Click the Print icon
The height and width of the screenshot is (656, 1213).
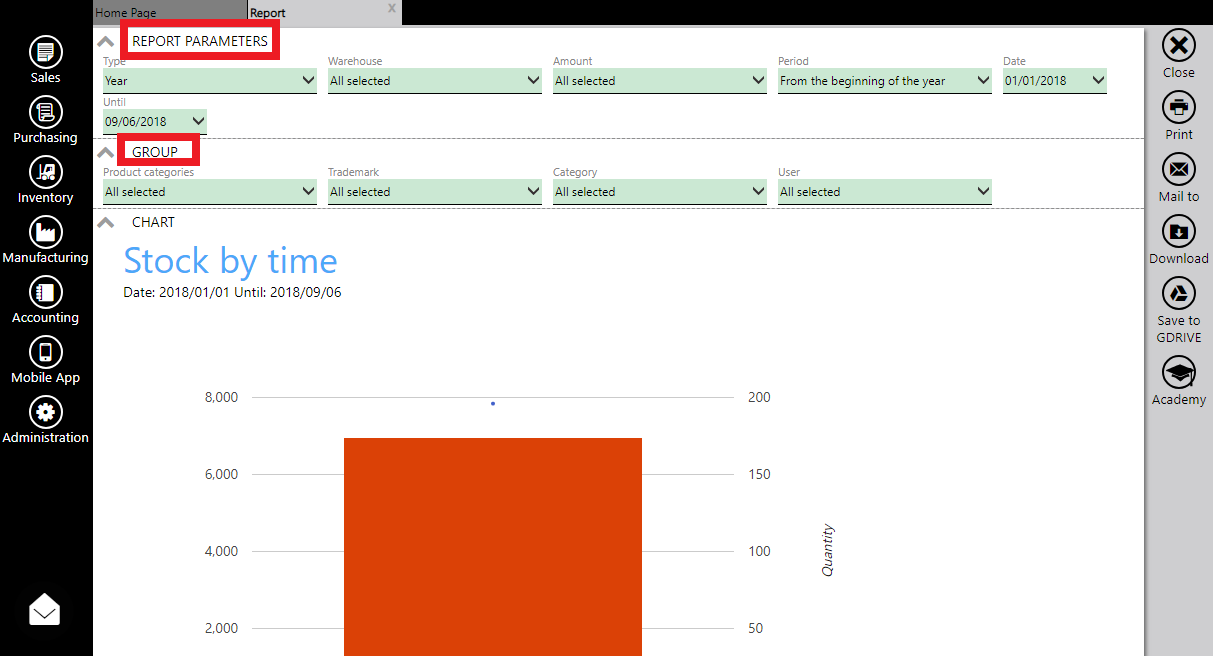[x=1179, y=108]
